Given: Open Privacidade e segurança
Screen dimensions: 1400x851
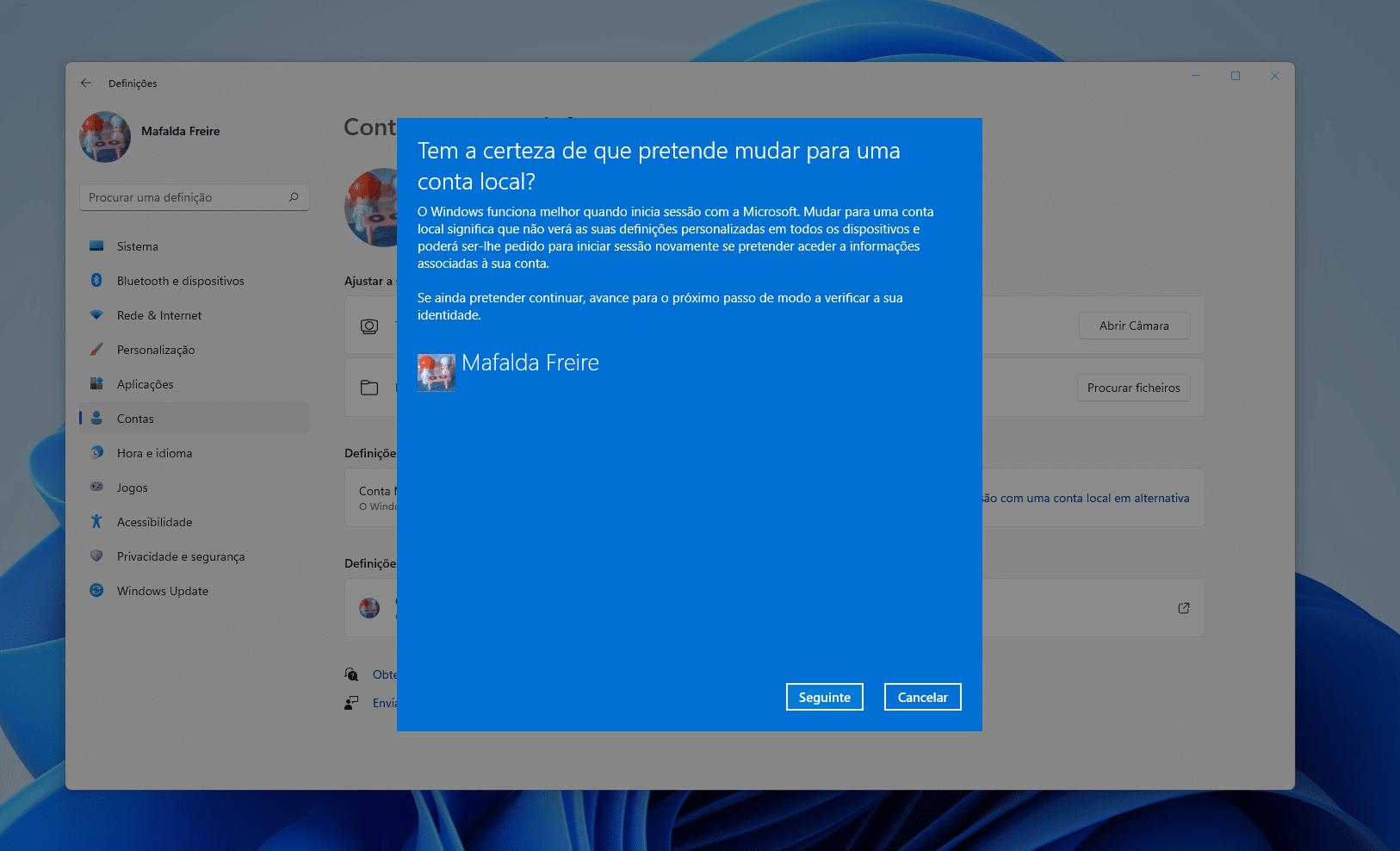Looking at the screenshot, I should click(194, 556).
